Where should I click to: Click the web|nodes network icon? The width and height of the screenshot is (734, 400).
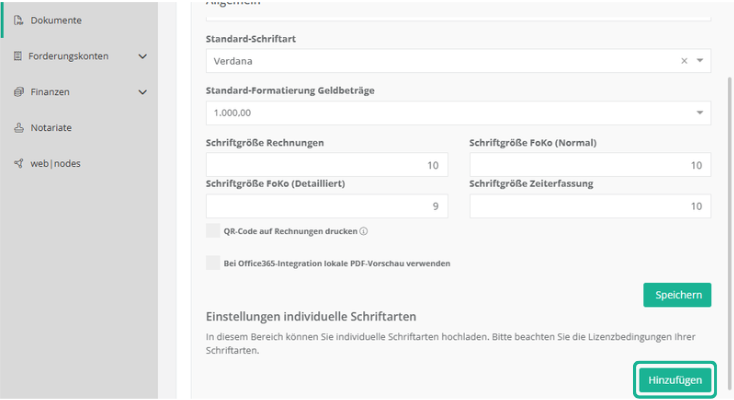coord(18,163)
